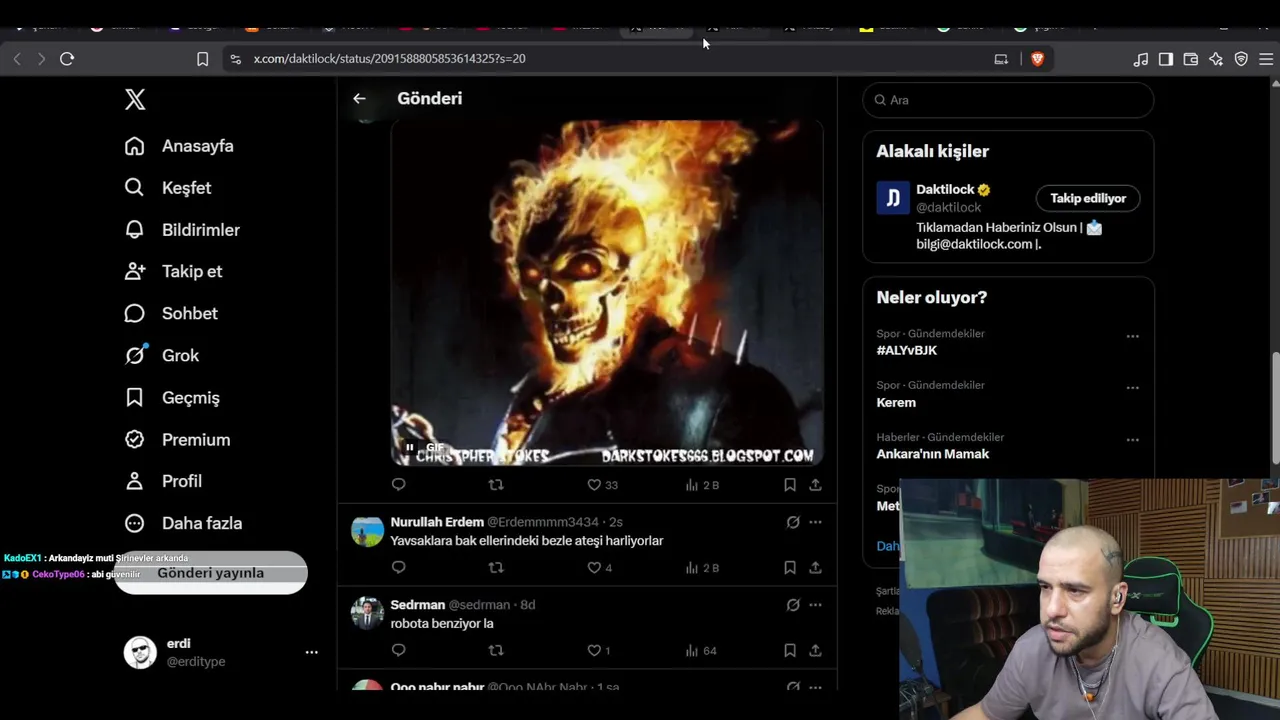Open Sedrman's profile

click(x=418, y=605)
